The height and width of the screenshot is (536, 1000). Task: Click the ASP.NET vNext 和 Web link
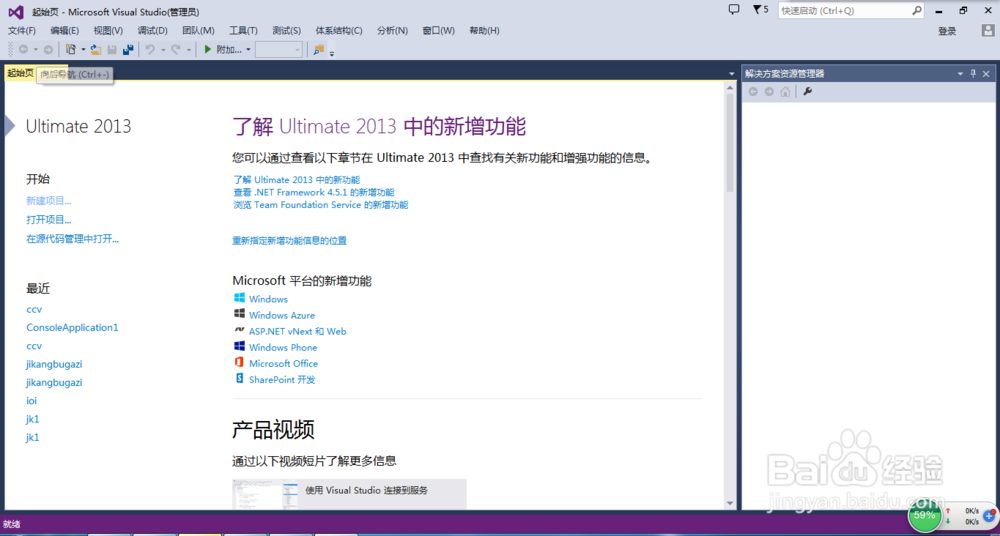click(x=298, y=331)
